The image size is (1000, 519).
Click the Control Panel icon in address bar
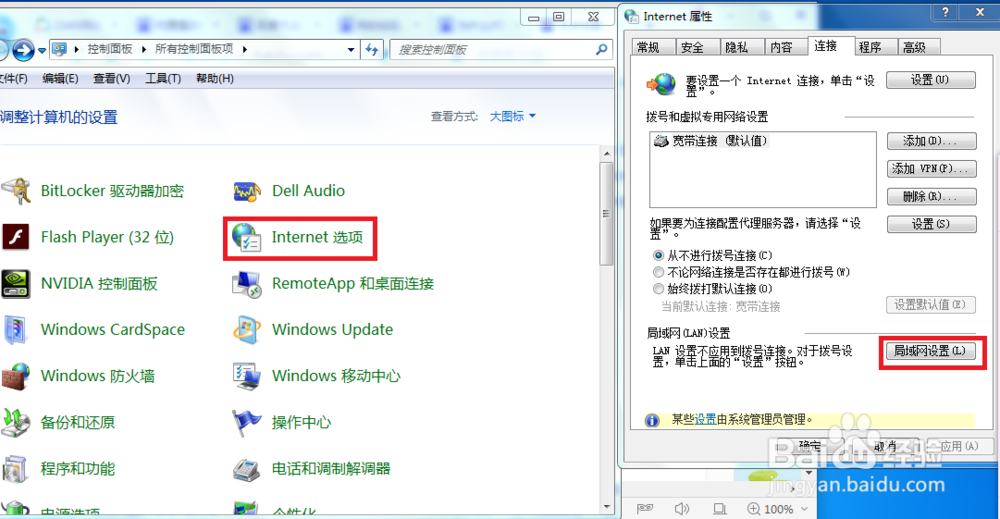coord(59,49)
